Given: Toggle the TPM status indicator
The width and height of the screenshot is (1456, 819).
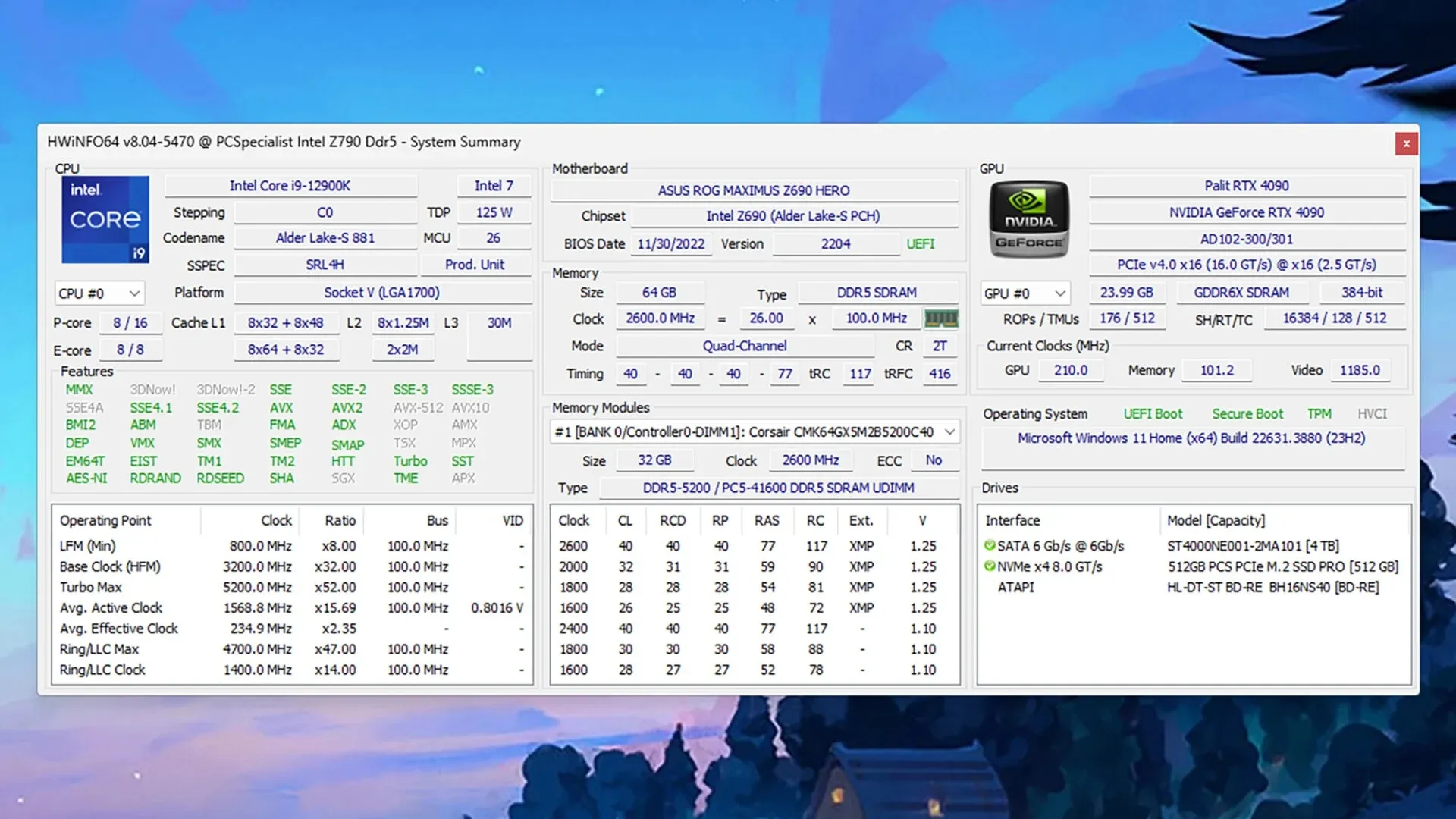Looking at the screenshot, I should pyautogui.click(x=1318, y=413).
